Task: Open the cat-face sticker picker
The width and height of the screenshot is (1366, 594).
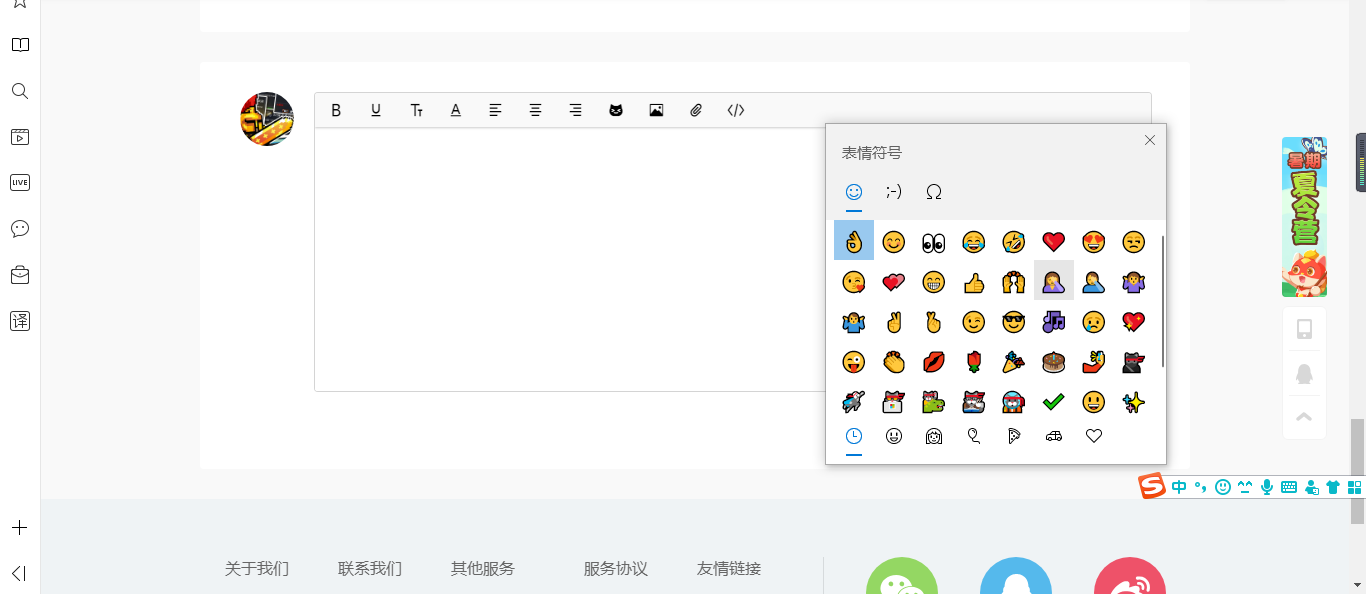Action: tap(616, 110)
